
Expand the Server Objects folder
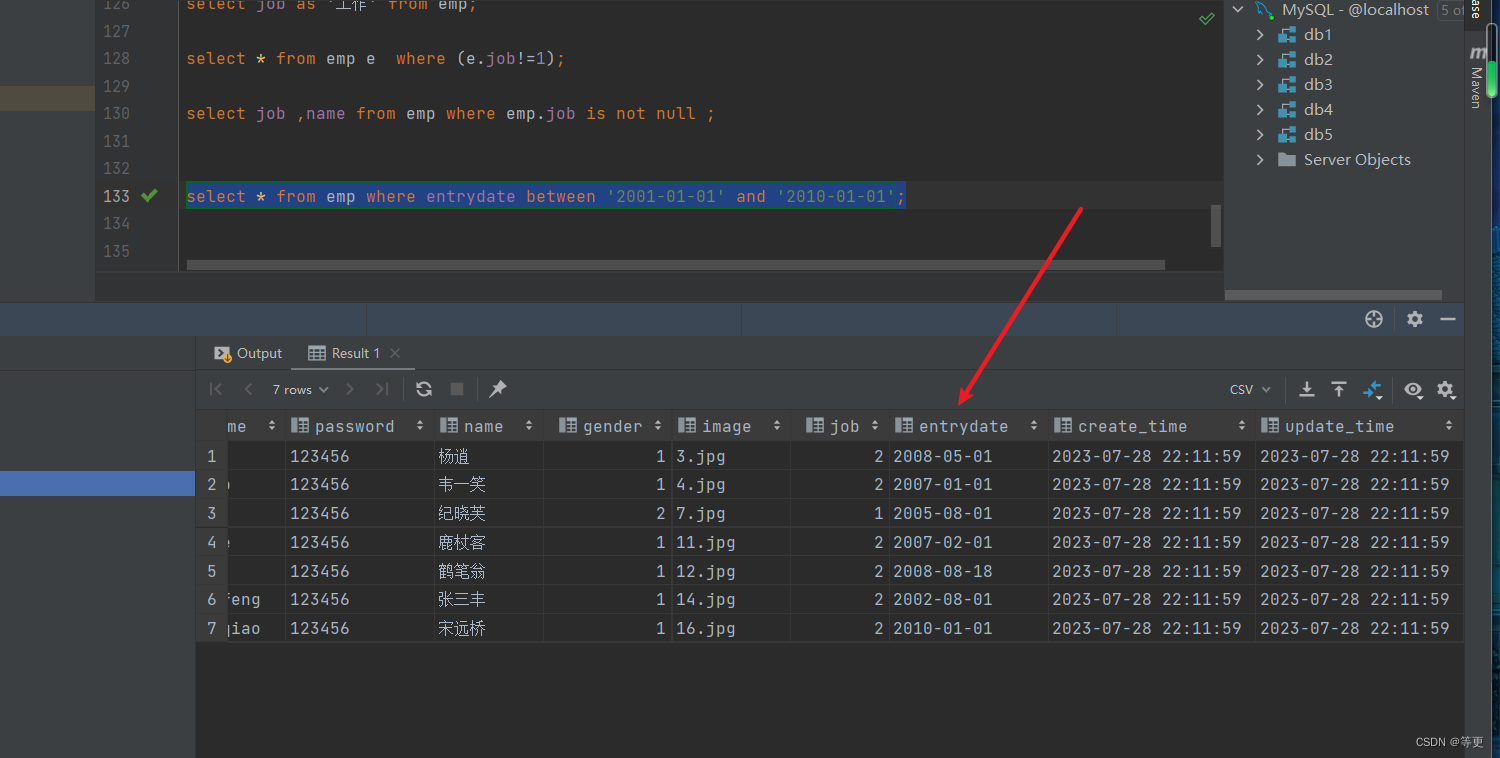click(1260, 159)
